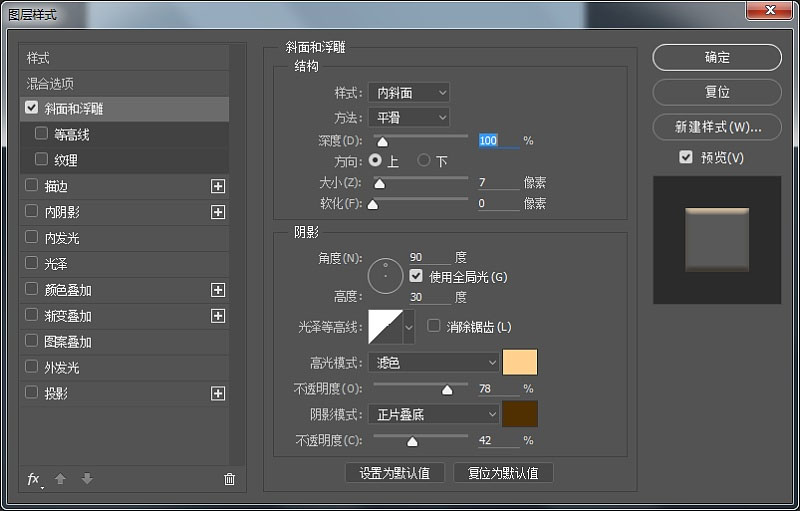Open the dark brown shadow color swatch

[520, 414]
